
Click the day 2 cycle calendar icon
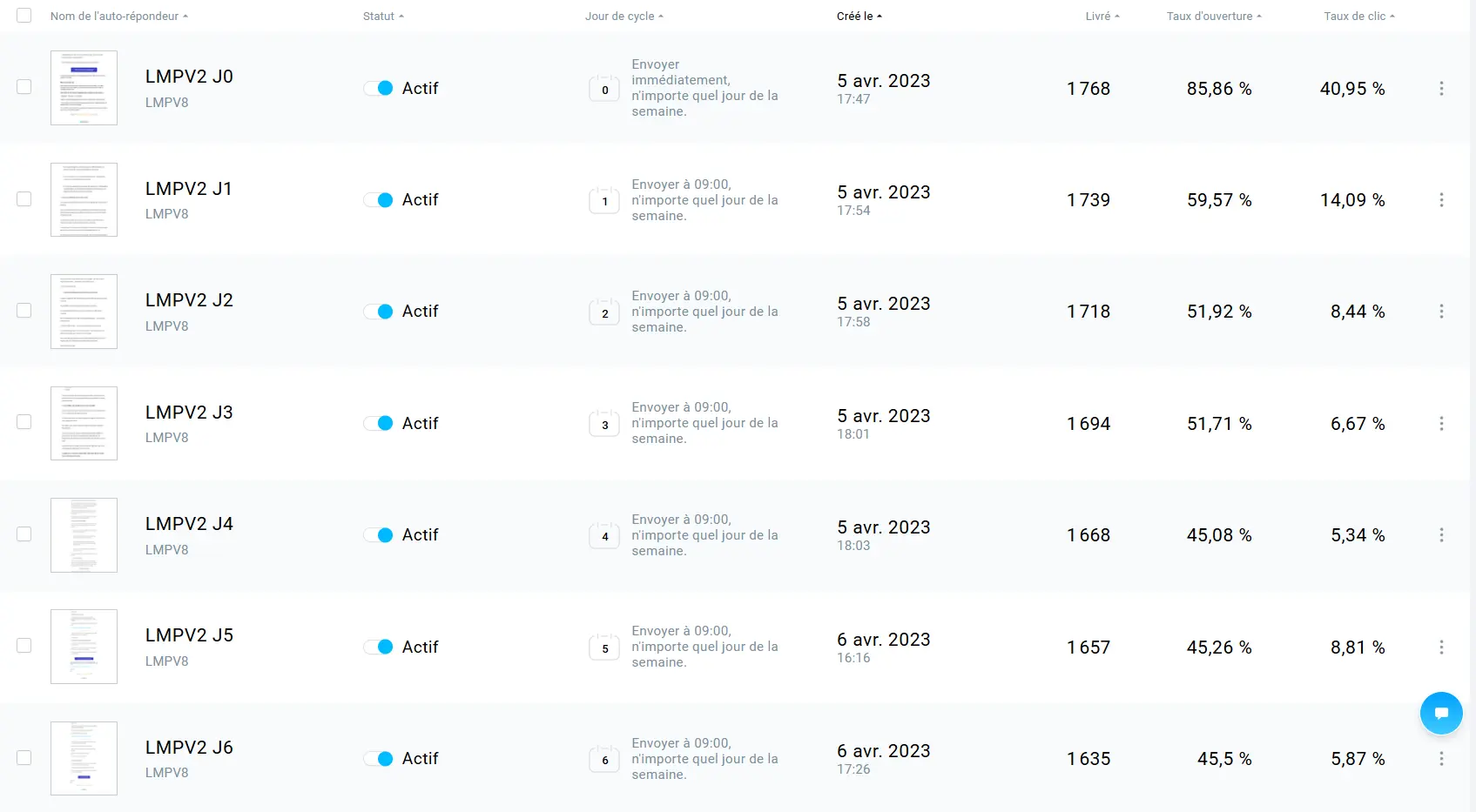(x=604, y=312)
